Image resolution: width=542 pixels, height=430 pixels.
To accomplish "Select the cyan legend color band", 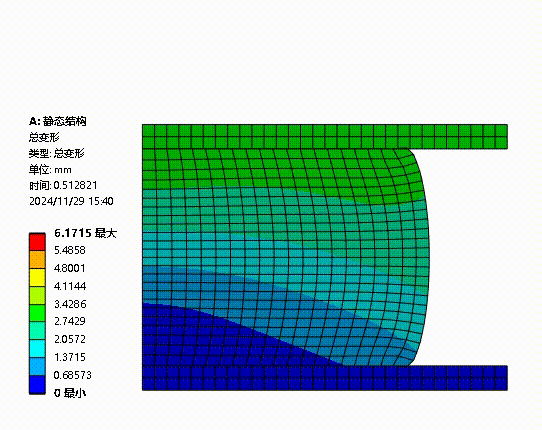I will (37, 349).
